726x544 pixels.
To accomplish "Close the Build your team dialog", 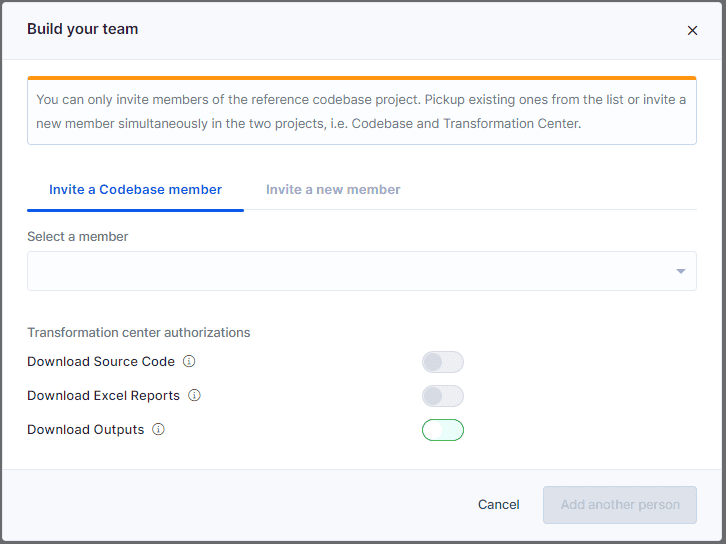I will (692, 31).
